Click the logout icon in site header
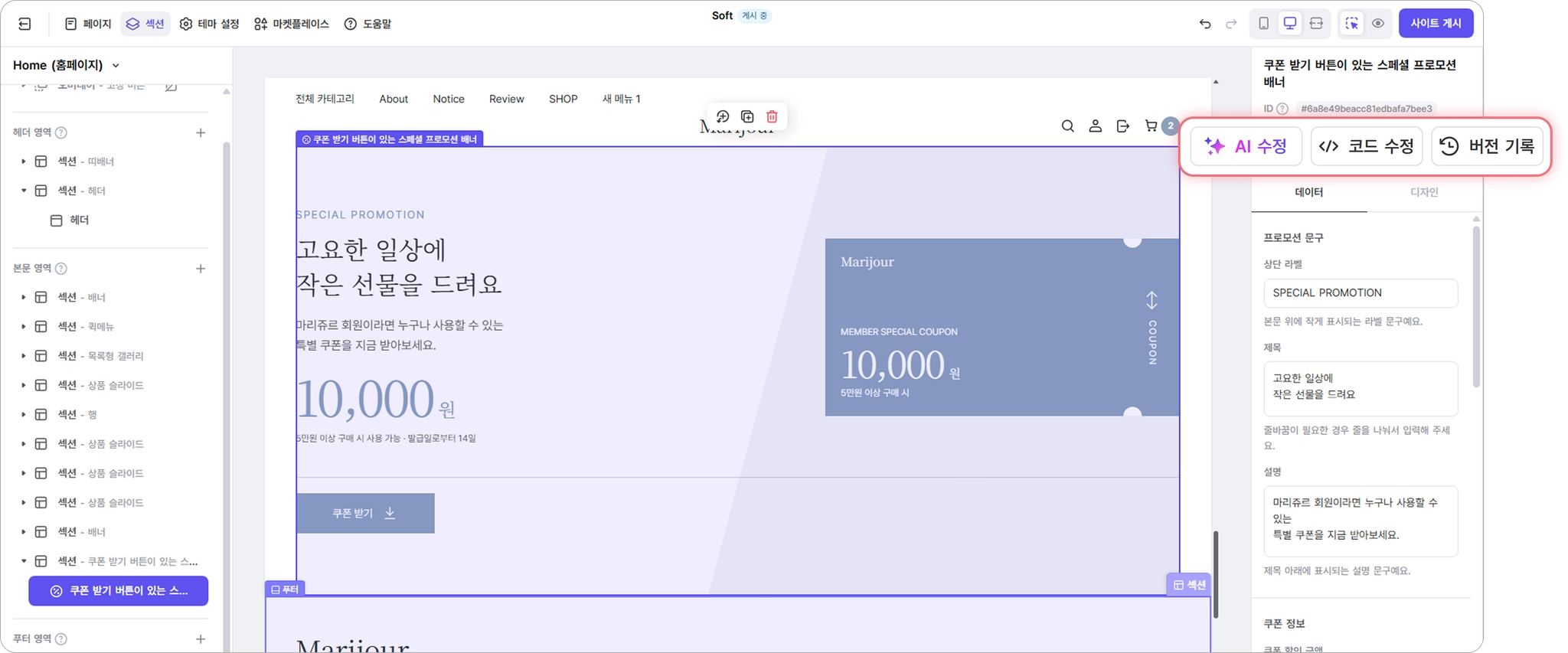 coord(1123,126)
